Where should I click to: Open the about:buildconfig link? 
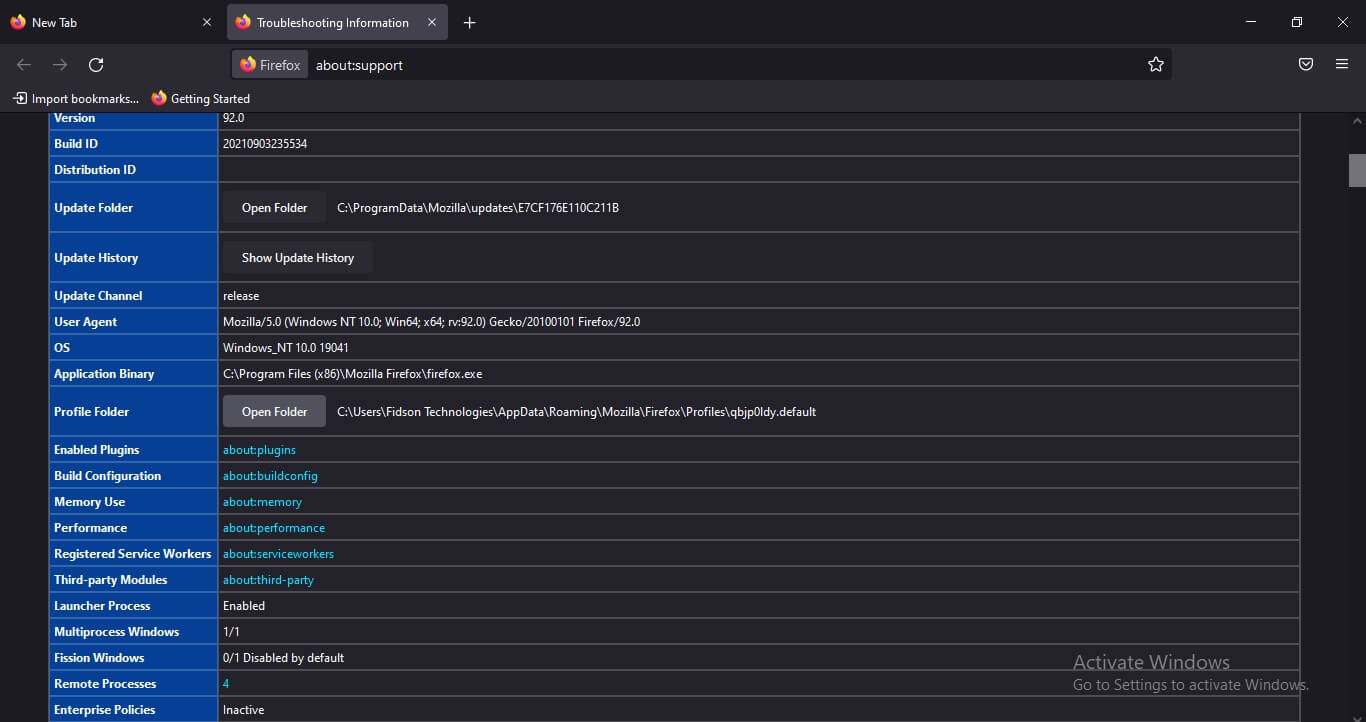[270, 476]
